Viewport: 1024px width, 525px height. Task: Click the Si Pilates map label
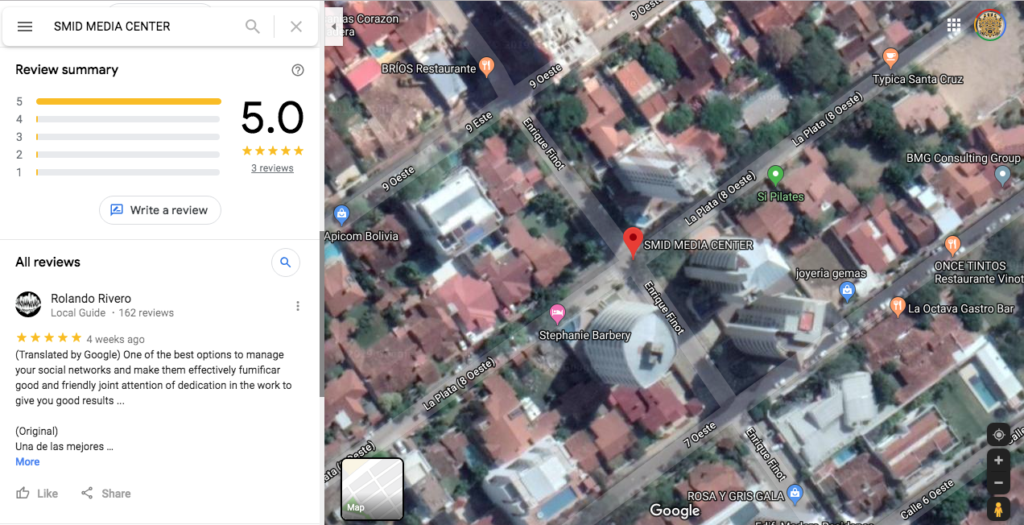click(x=780, y=197)
